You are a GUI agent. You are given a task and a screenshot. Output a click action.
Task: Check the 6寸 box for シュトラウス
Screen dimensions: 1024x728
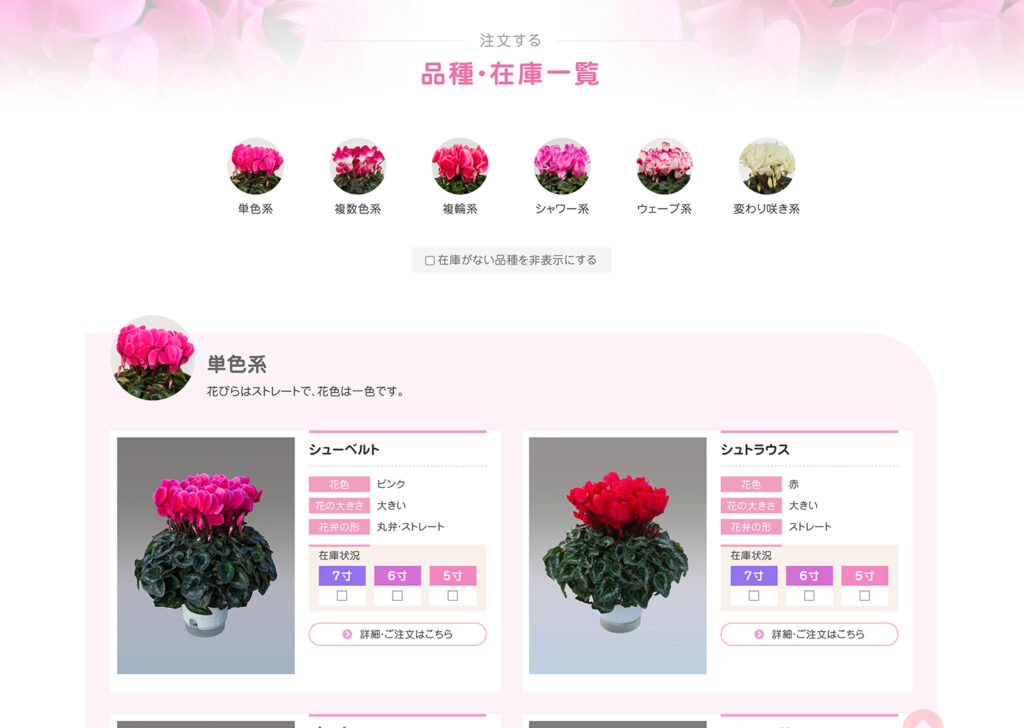point(809,595)
